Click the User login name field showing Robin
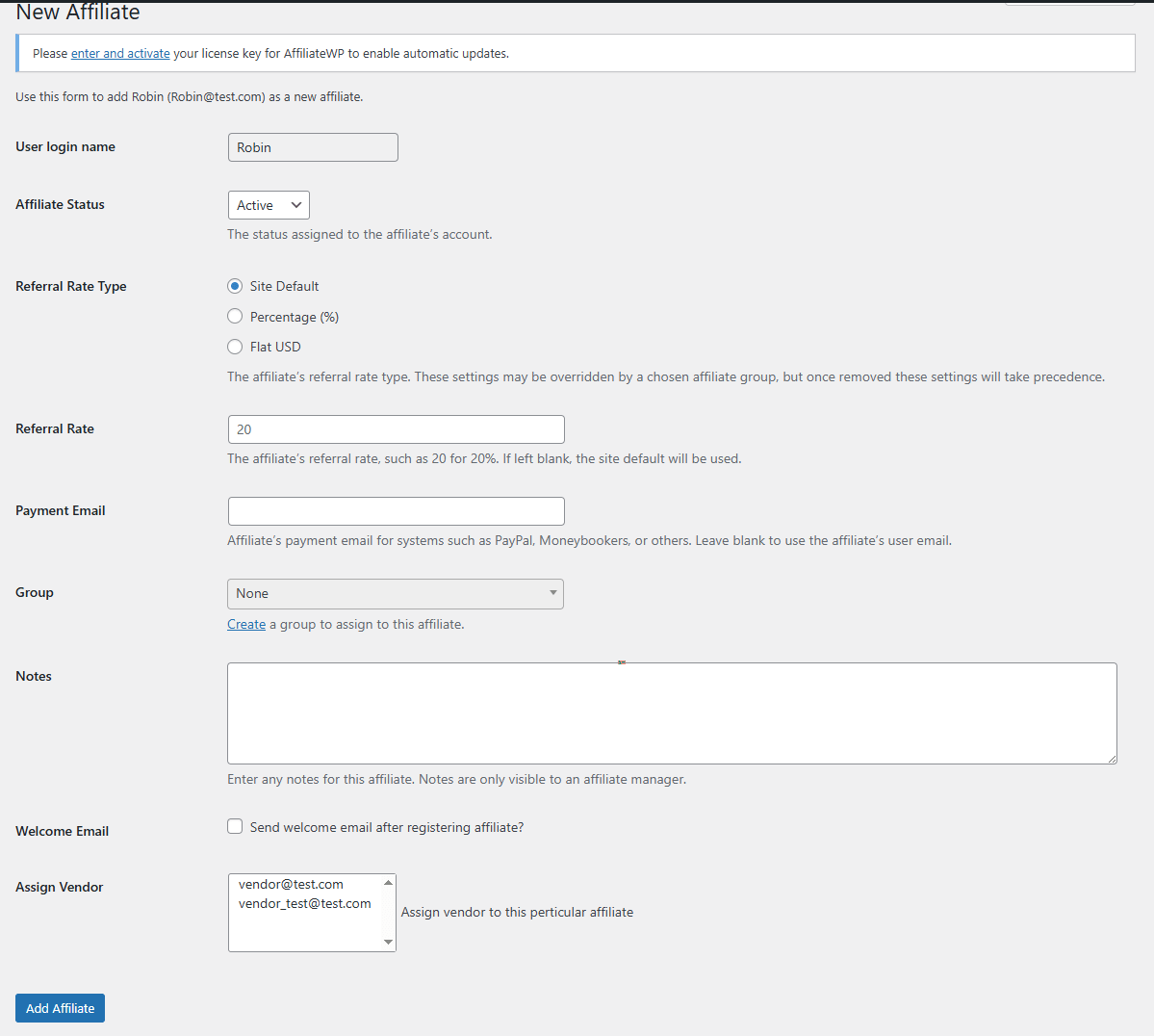The image size is (1154, 1036). click(312, 146)
